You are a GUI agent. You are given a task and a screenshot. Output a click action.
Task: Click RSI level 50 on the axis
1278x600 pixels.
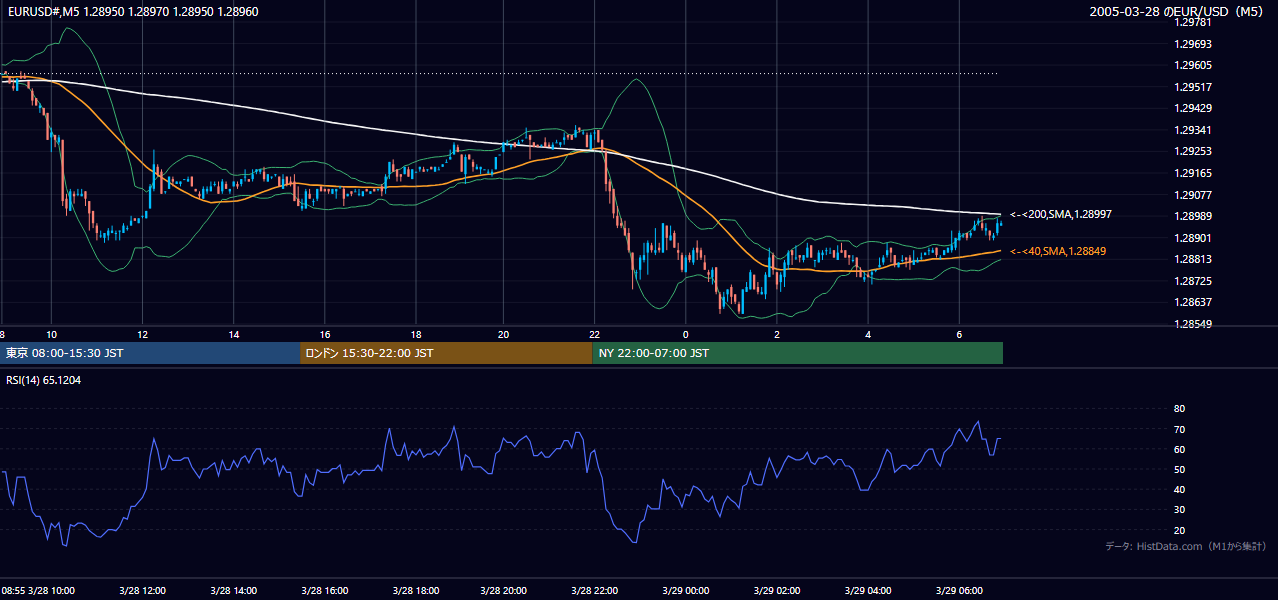pyautogui.click(x=1179, y=469)
